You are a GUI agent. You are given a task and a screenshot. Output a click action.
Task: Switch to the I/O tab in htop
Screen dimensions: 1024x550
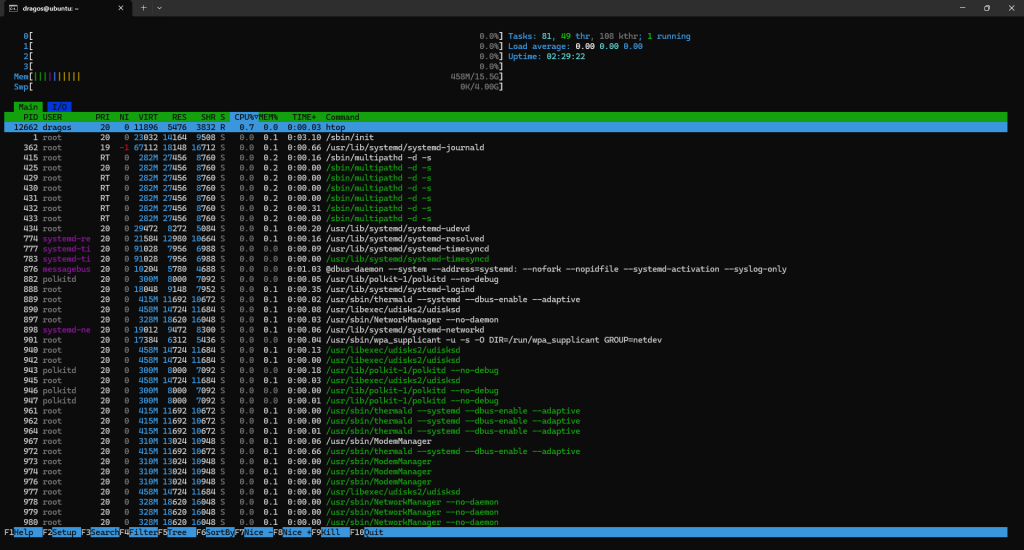pos(59,106)
